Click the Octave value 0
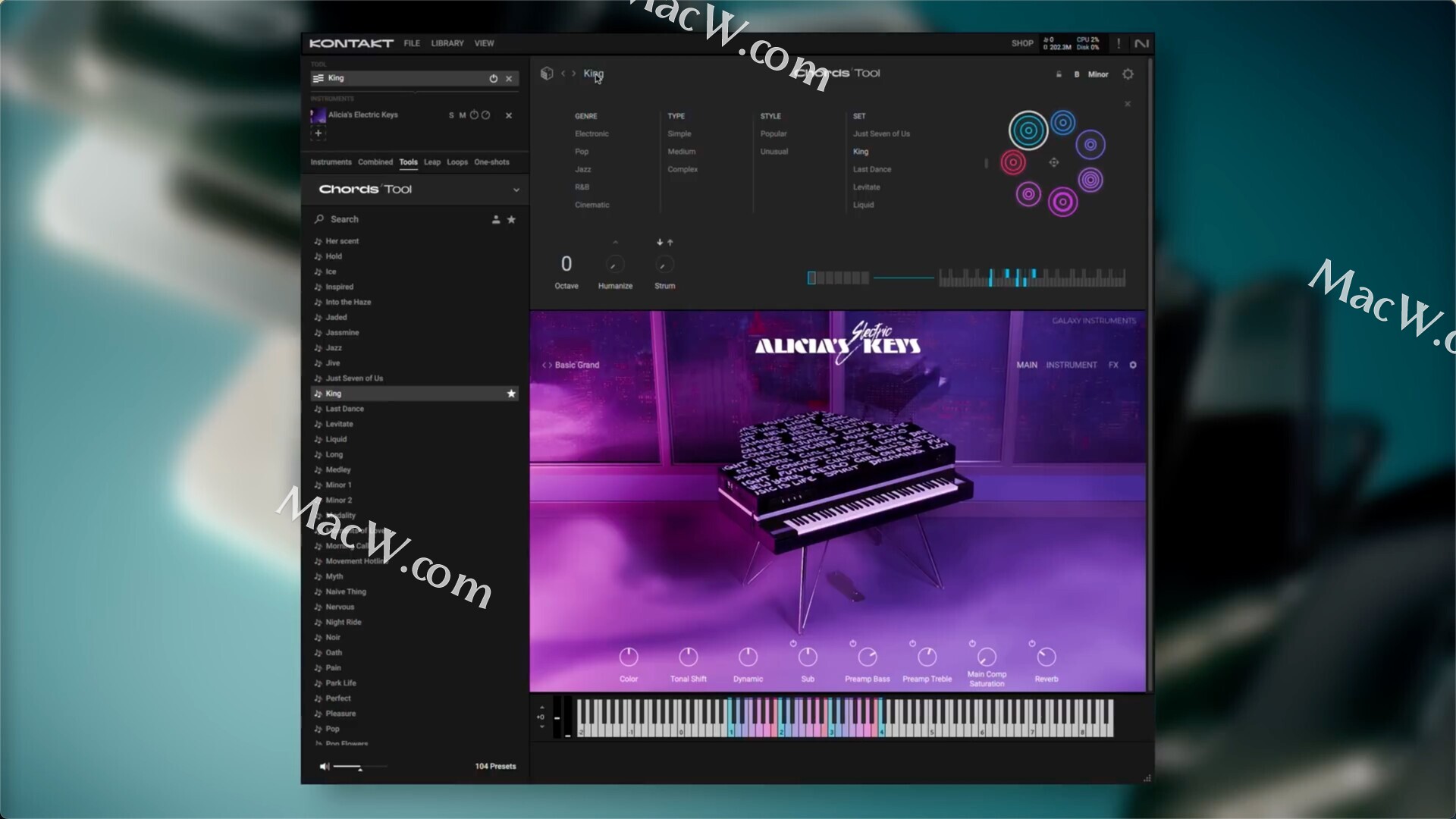Image resolution: width=1456 pixels, height=819 pixels. pyautogui.click(x=566, y=264)
